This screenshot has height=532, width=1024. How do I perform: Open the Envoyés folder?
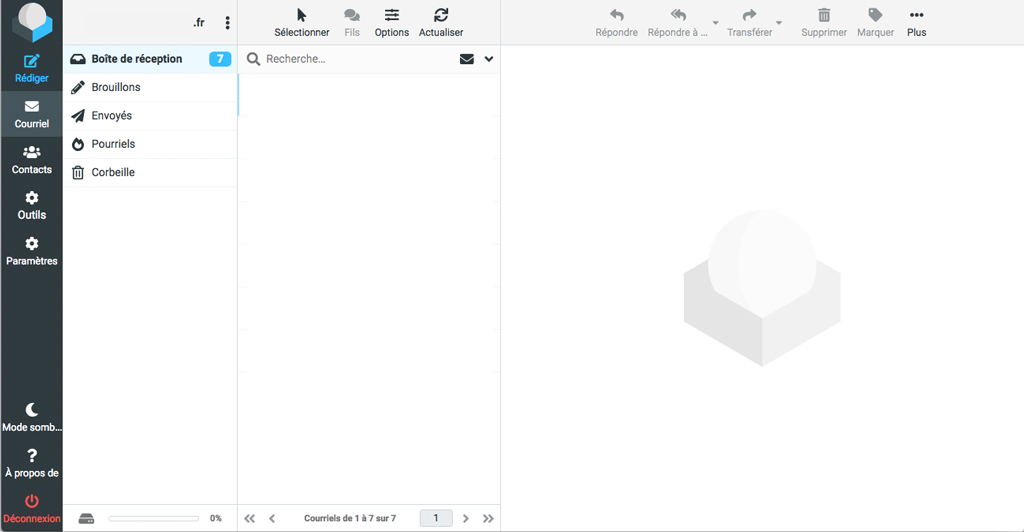150,116
